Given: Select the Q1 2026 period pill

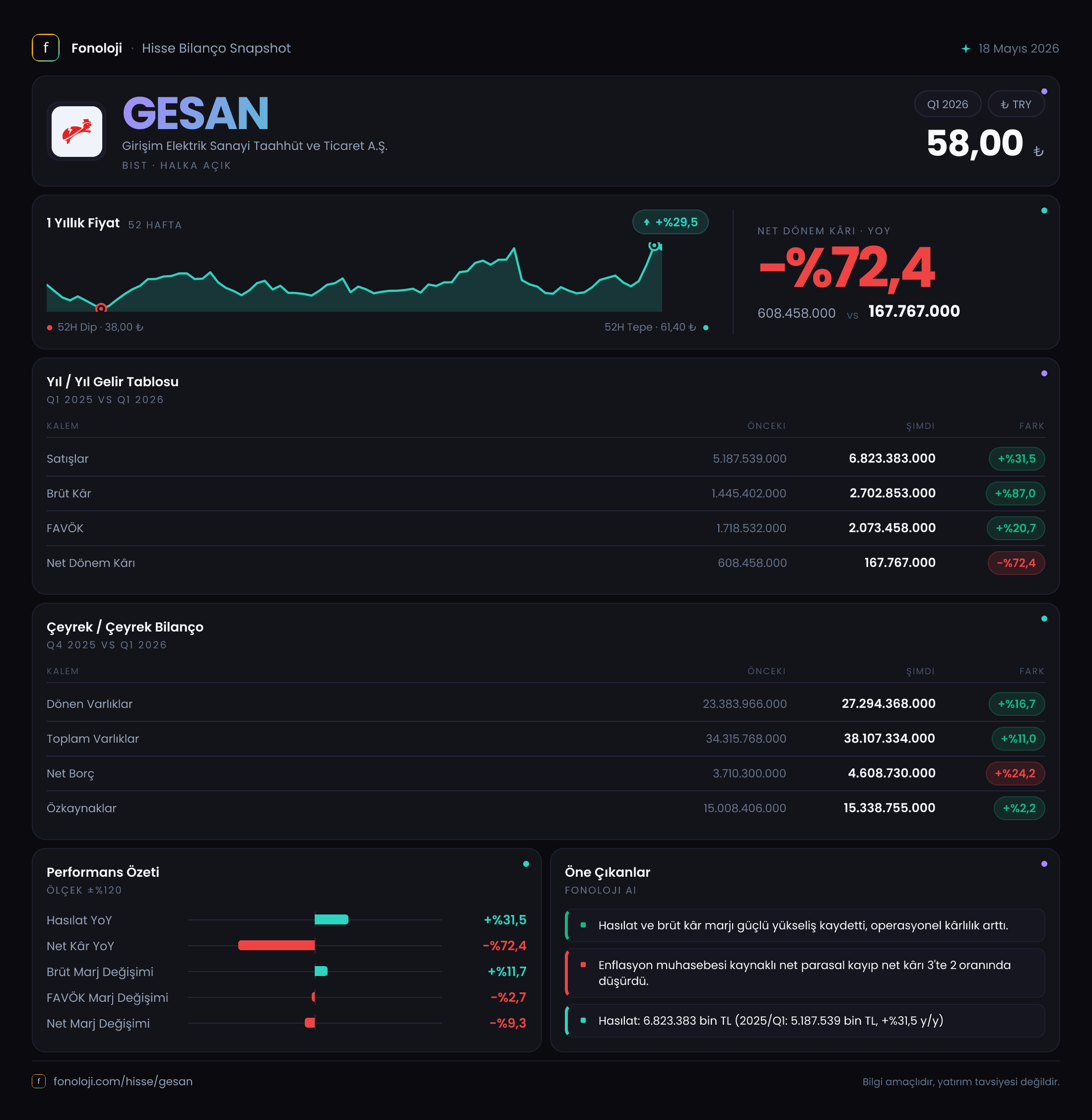Looking at the screenshot, I should pos(948,104).
